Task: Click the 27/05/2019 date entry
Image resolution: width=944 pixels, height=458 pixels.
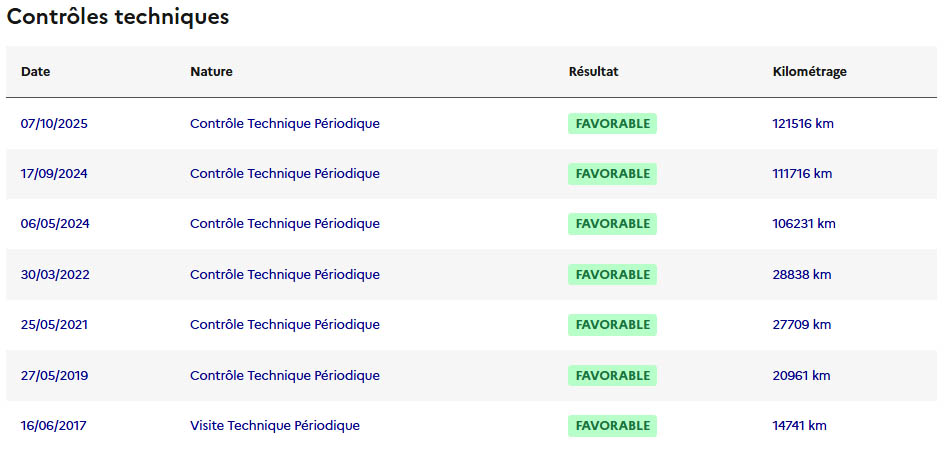Action: (54, 375)
